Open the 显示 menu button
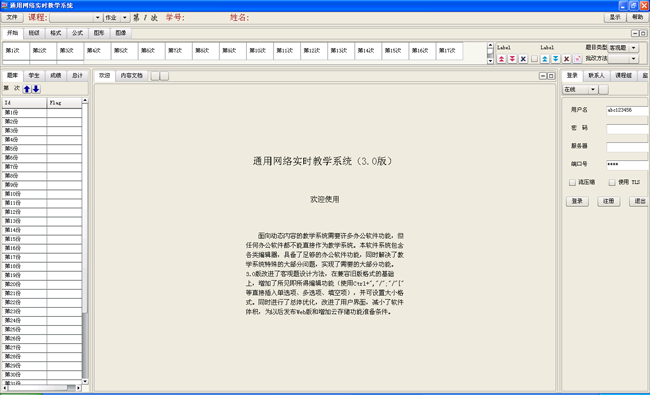 [615, 17]
